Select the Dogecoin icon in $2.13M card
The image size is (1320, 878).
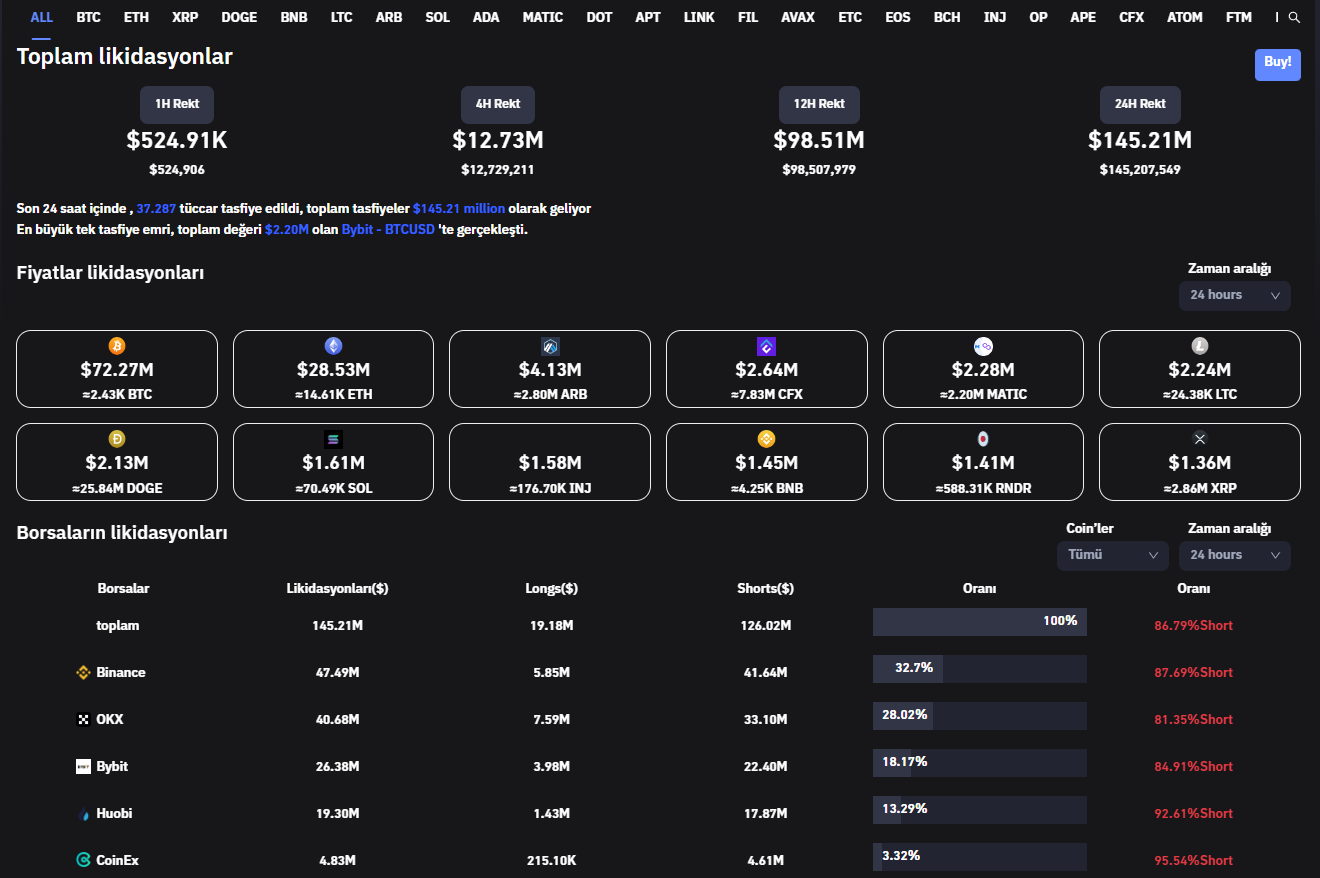(117, 439)
